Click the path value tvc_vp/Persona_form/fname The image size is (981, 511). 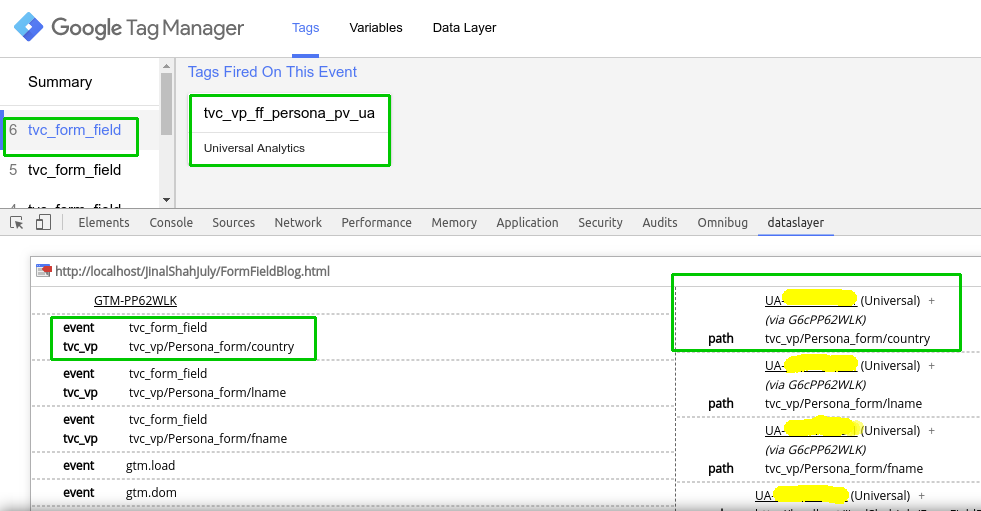[844, 469]
